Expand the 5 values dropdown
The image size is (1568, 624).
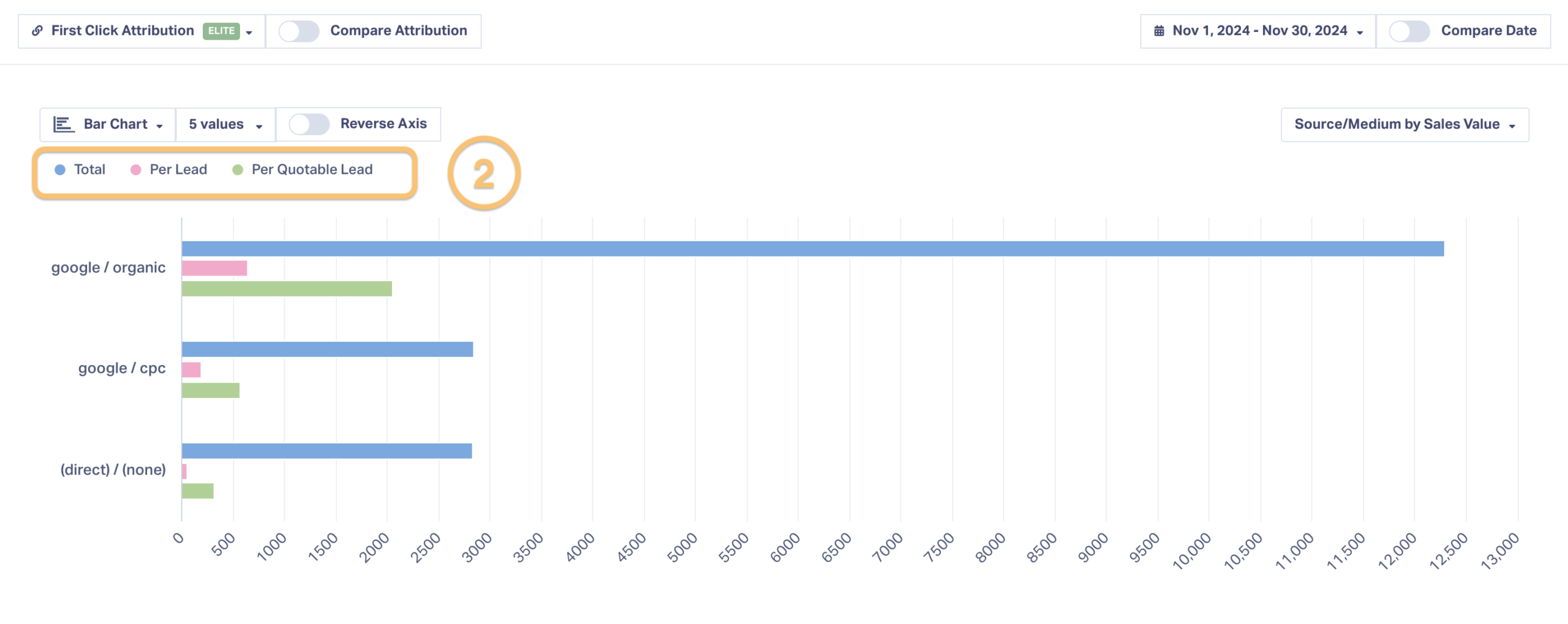[x=225, y=125]
